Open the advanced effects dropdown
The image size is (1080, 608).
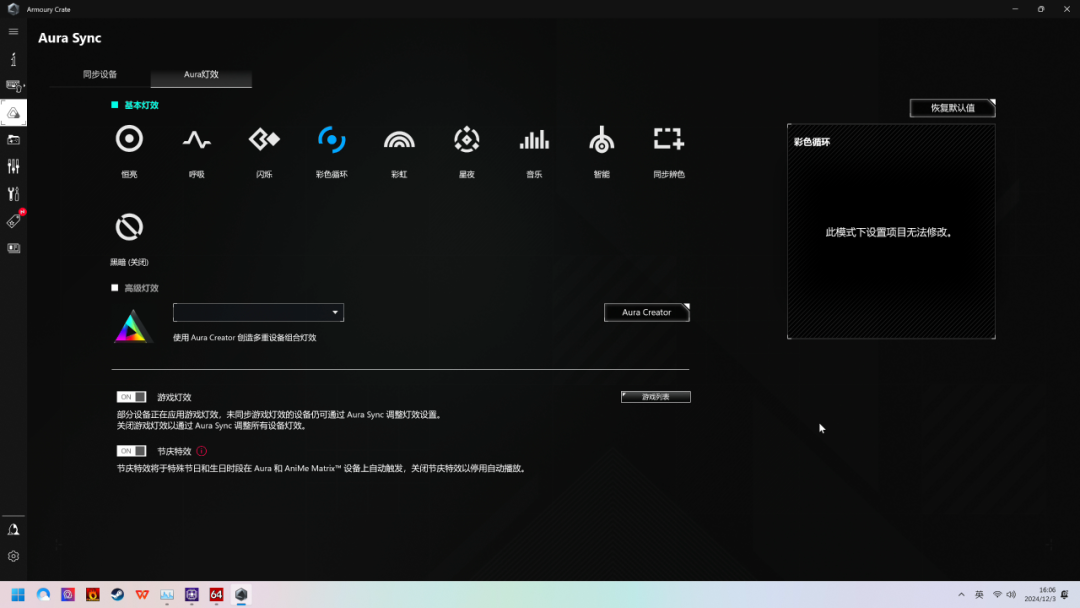click(258, 313)
